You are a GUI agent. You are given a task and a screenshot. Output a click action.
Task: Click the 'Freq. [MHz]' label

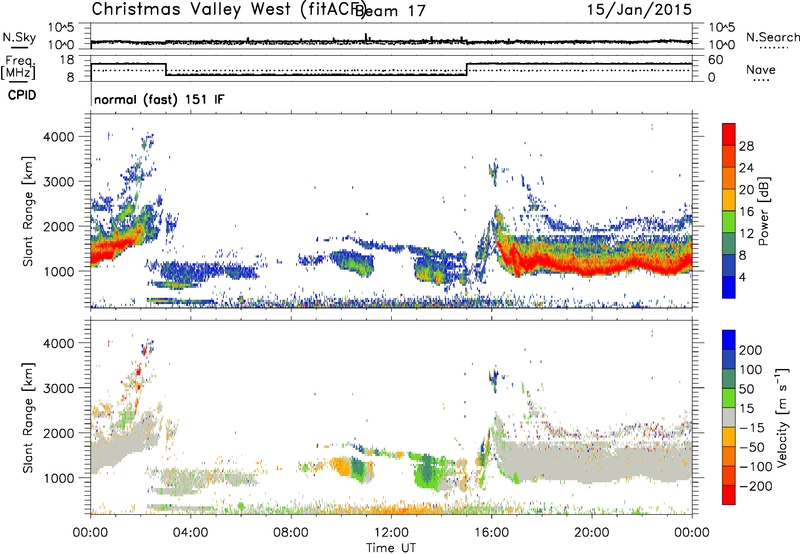coord(18,67)
